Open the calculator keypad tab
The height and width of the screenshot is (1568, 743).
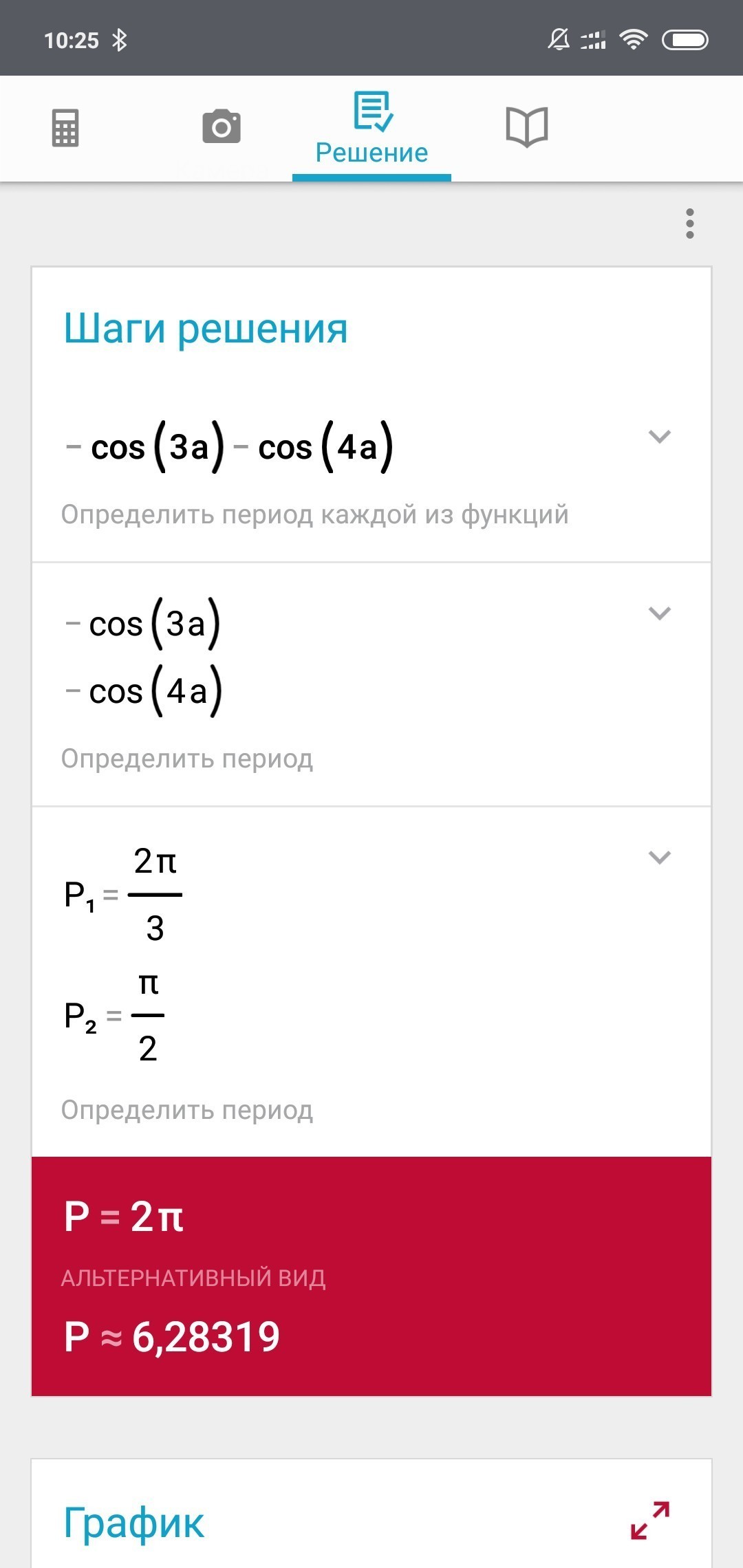[x=65, y=128]
